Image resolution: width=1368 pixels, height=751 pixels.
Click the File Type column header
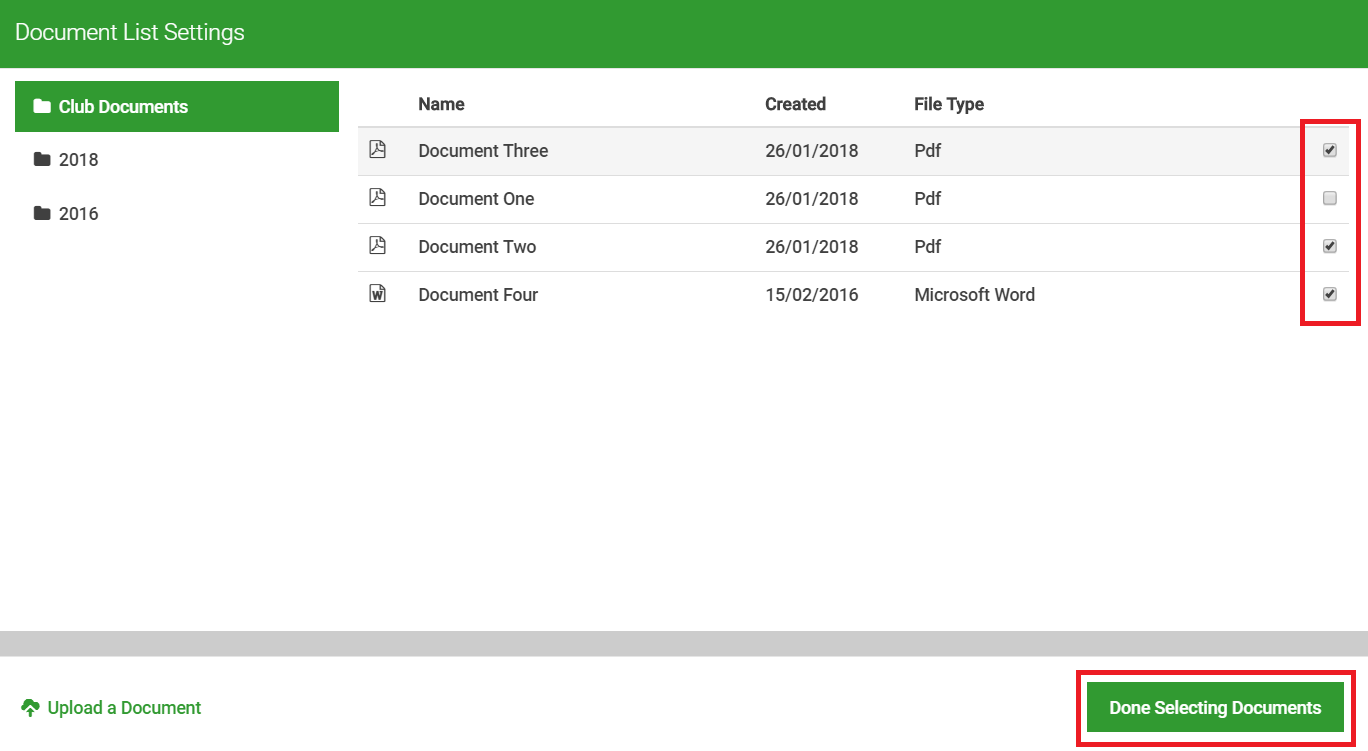949,104
